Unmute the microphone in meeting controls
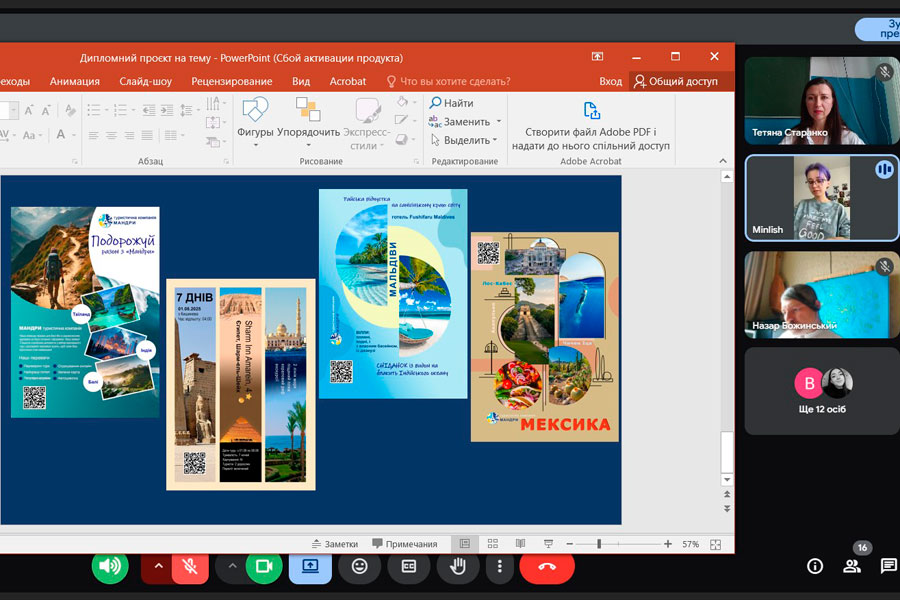 pyautogui.click(x=189, y=567)
